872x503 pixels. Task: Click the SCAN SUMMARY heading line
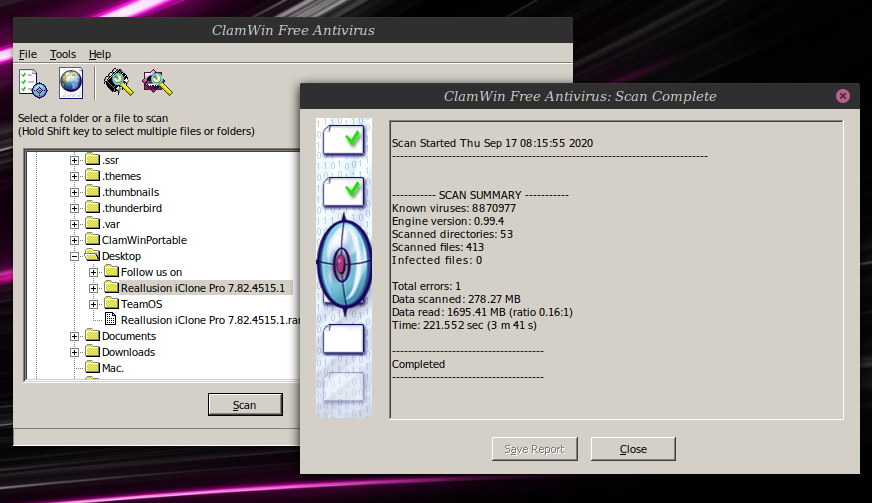pos(480,195)
